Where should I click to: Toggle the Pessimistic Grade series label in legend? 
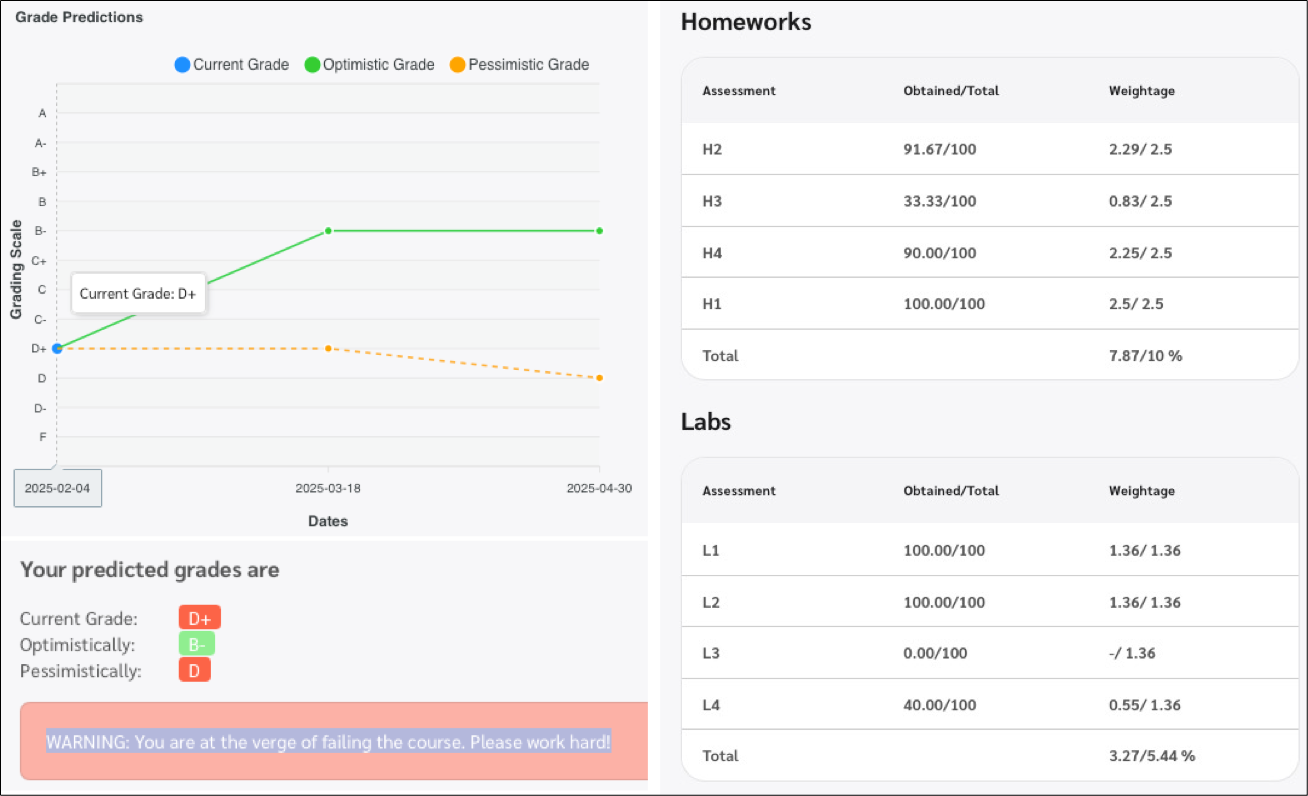click(529, 65)
